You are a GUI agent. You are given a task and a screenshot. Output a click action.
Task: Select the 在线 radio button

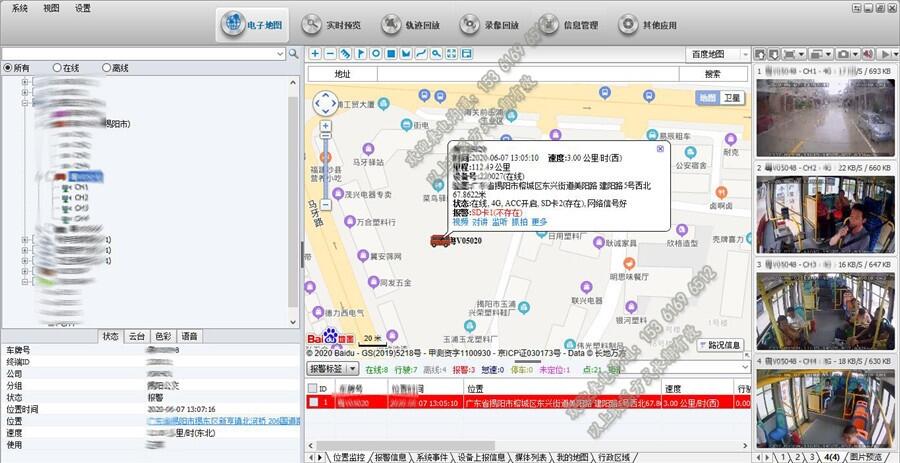click(57, 68)
